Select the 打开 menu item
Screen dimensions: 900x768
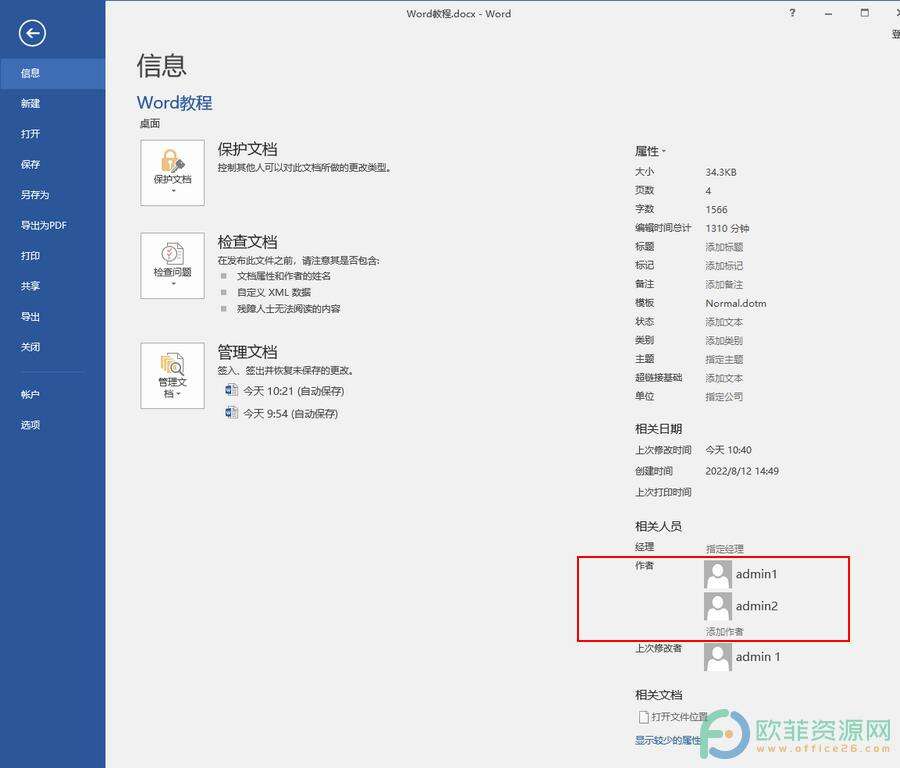click(52, 134)
